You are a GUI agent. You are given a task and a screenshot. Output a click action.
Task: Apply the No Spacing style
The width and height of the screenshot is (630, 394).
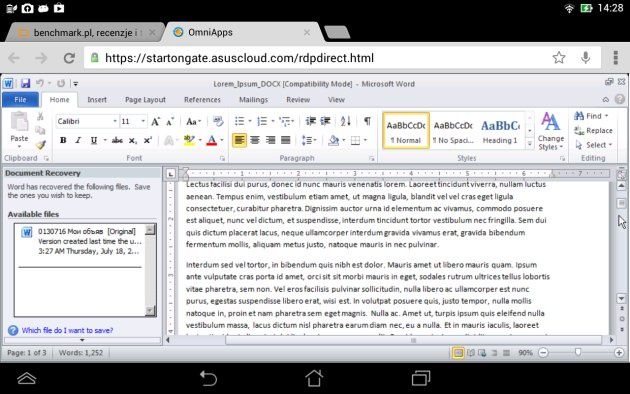(453, 131)
